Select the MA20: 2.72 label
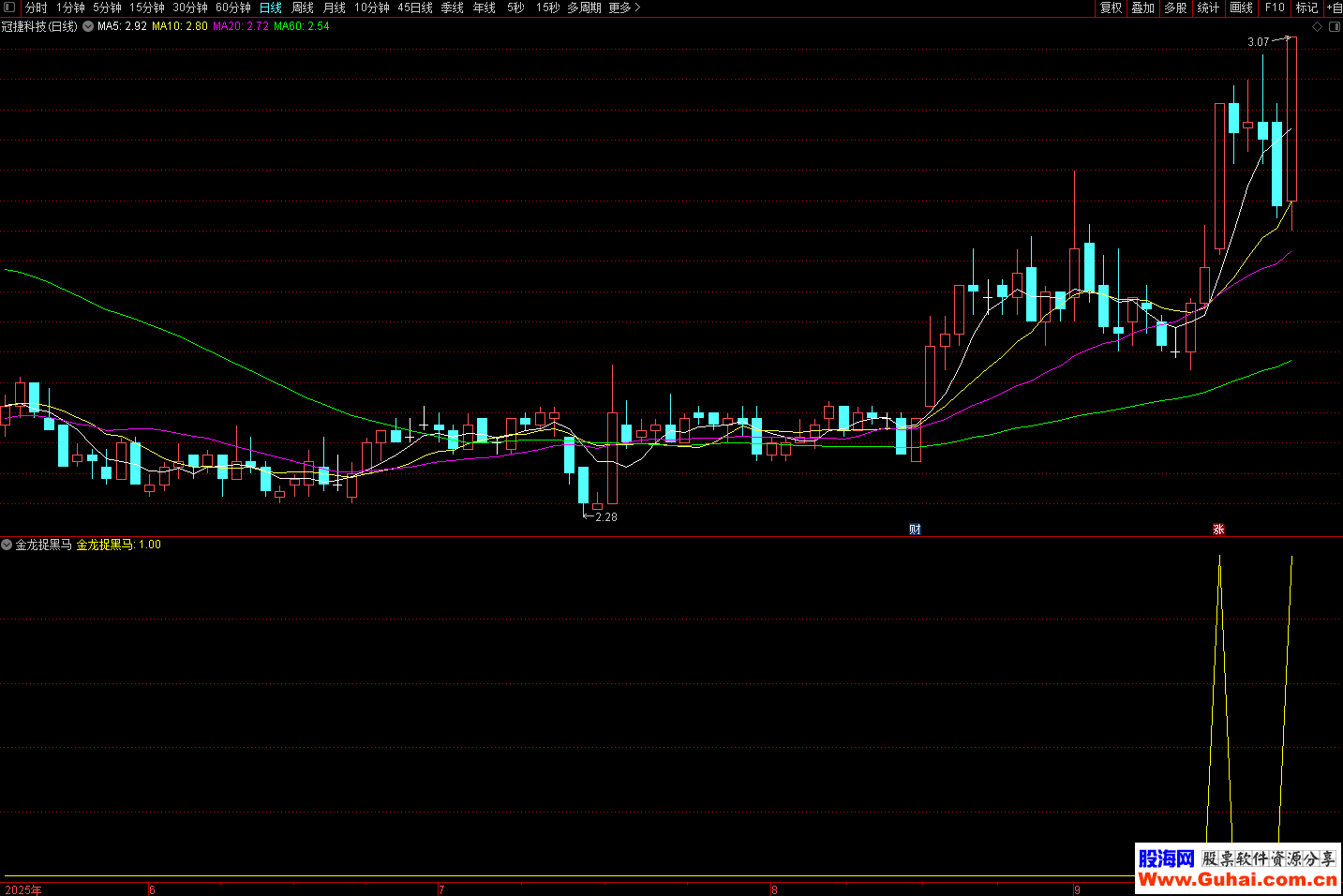 pyautogui.click(x=241, y=26)
